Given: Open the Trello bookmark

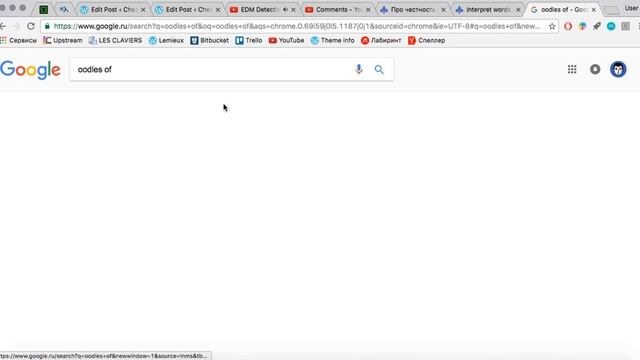Looking at the screenshot, I should (249, 40).
